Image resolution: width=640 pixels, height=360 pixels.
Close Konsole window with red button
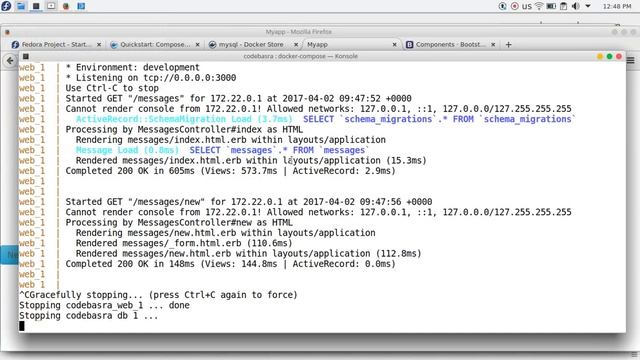click(619, 56)
